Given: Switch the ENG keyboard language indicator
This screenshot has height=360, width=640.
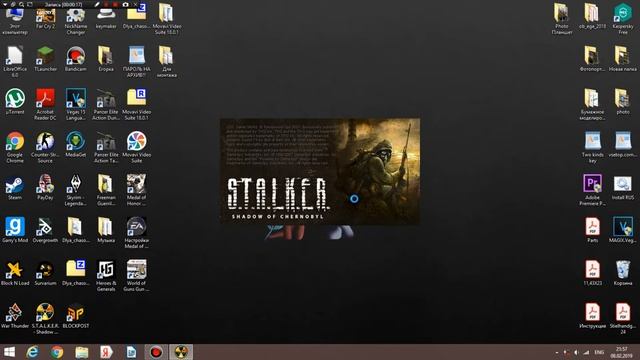Looking at the screenshot, I should point(599,352).
